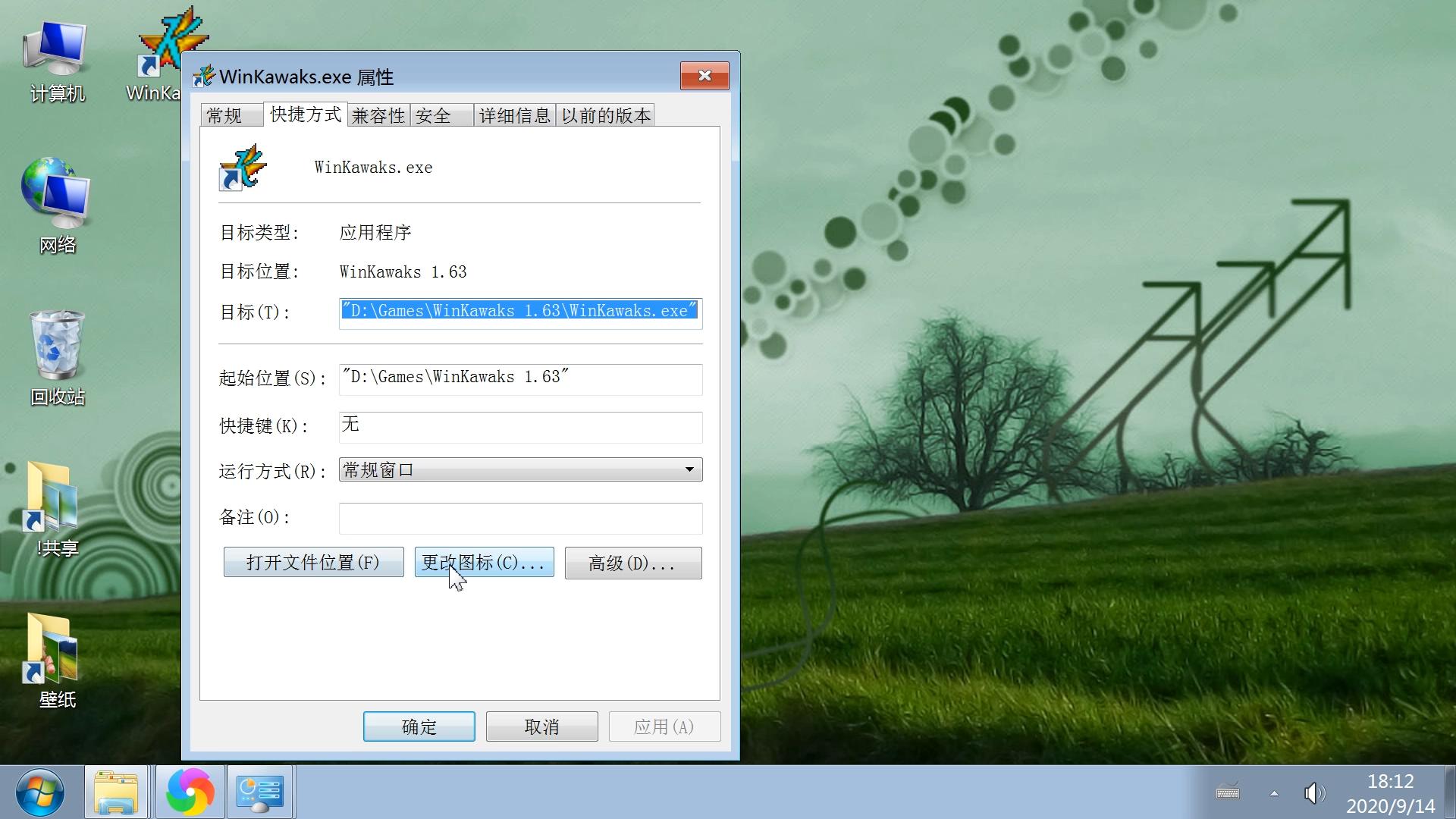
Task: Click 更改图标 to change the icon
Action: click(484, 562)
